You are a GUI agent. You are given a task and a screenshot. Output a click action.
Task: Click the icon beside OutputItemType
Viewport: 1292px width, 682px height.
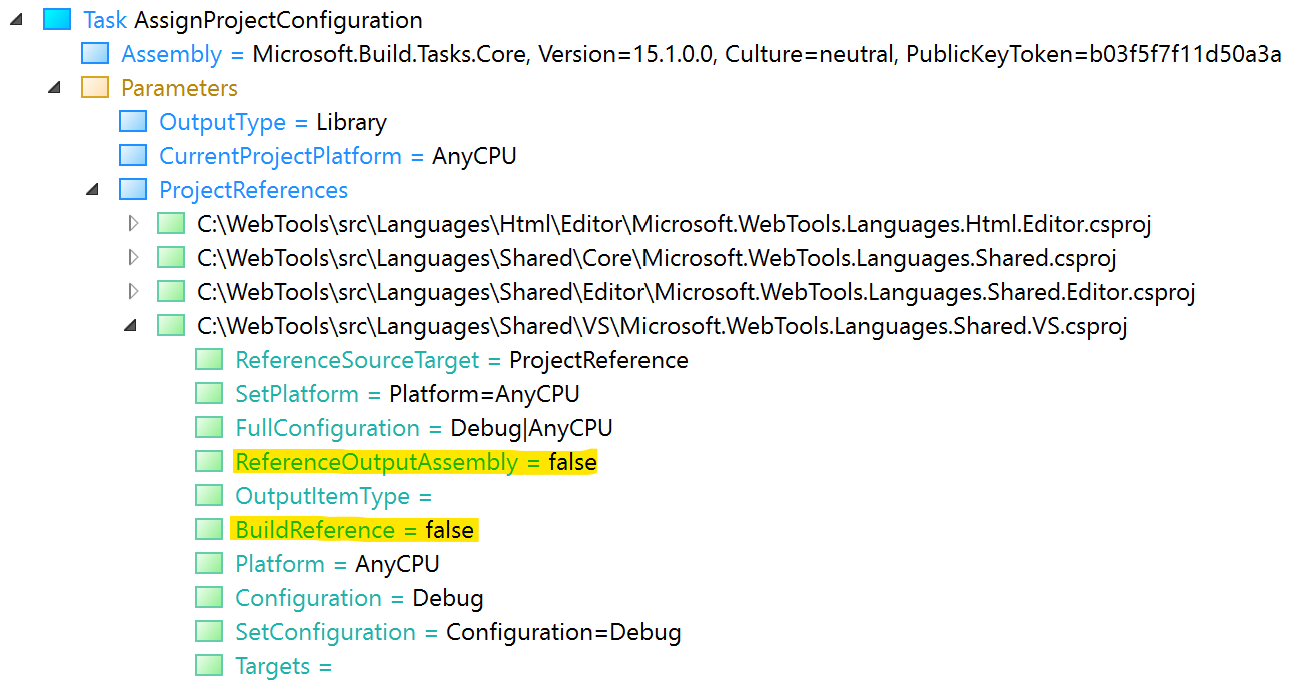click(x=209, y=496)
